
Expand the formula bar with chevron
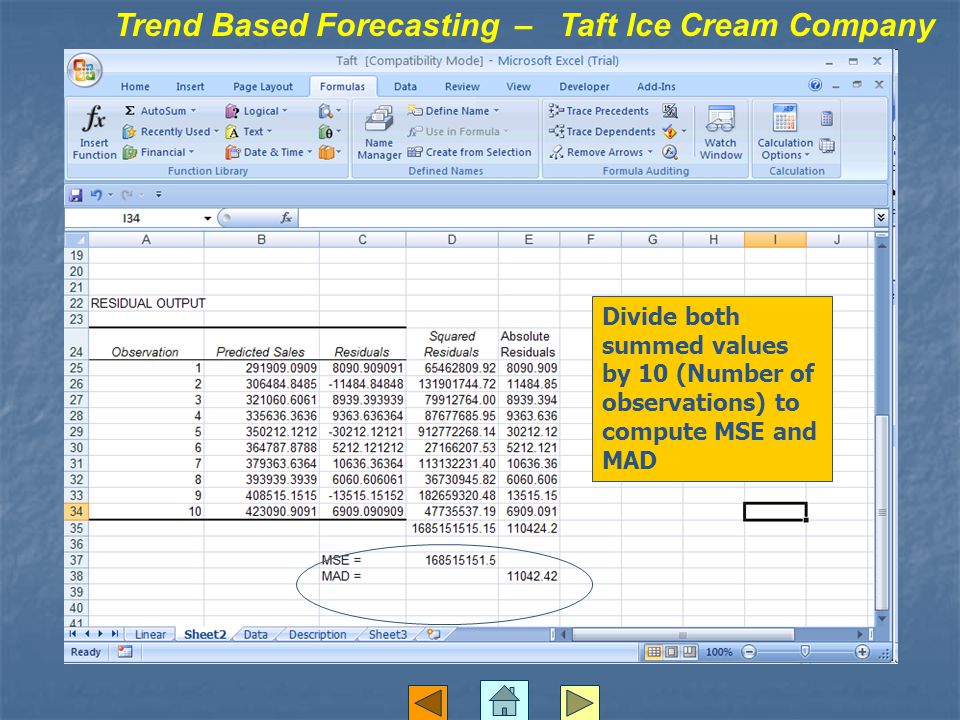click(880, 217)
